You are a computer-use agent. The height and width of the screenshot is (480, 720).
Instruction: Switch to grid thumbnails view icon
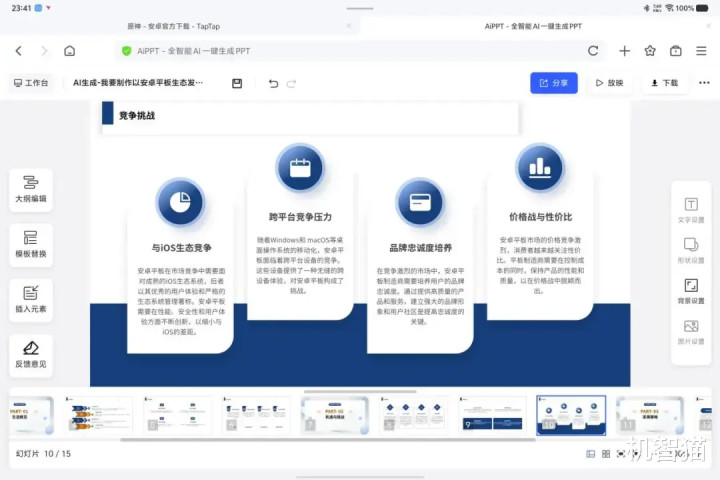click(x=606, y=454)
